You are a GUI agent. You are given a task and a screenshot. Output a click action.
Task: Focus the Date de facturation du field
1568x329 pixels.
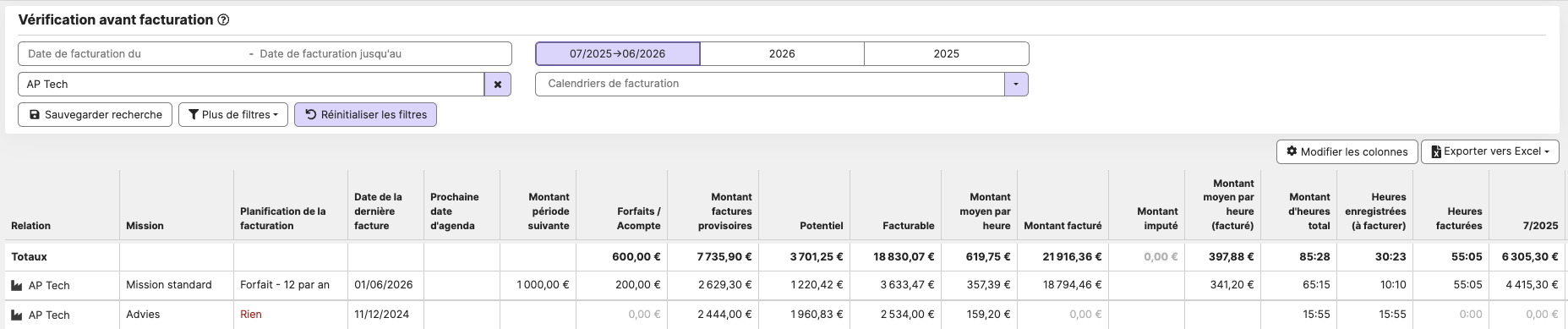[x=134, y=53]
